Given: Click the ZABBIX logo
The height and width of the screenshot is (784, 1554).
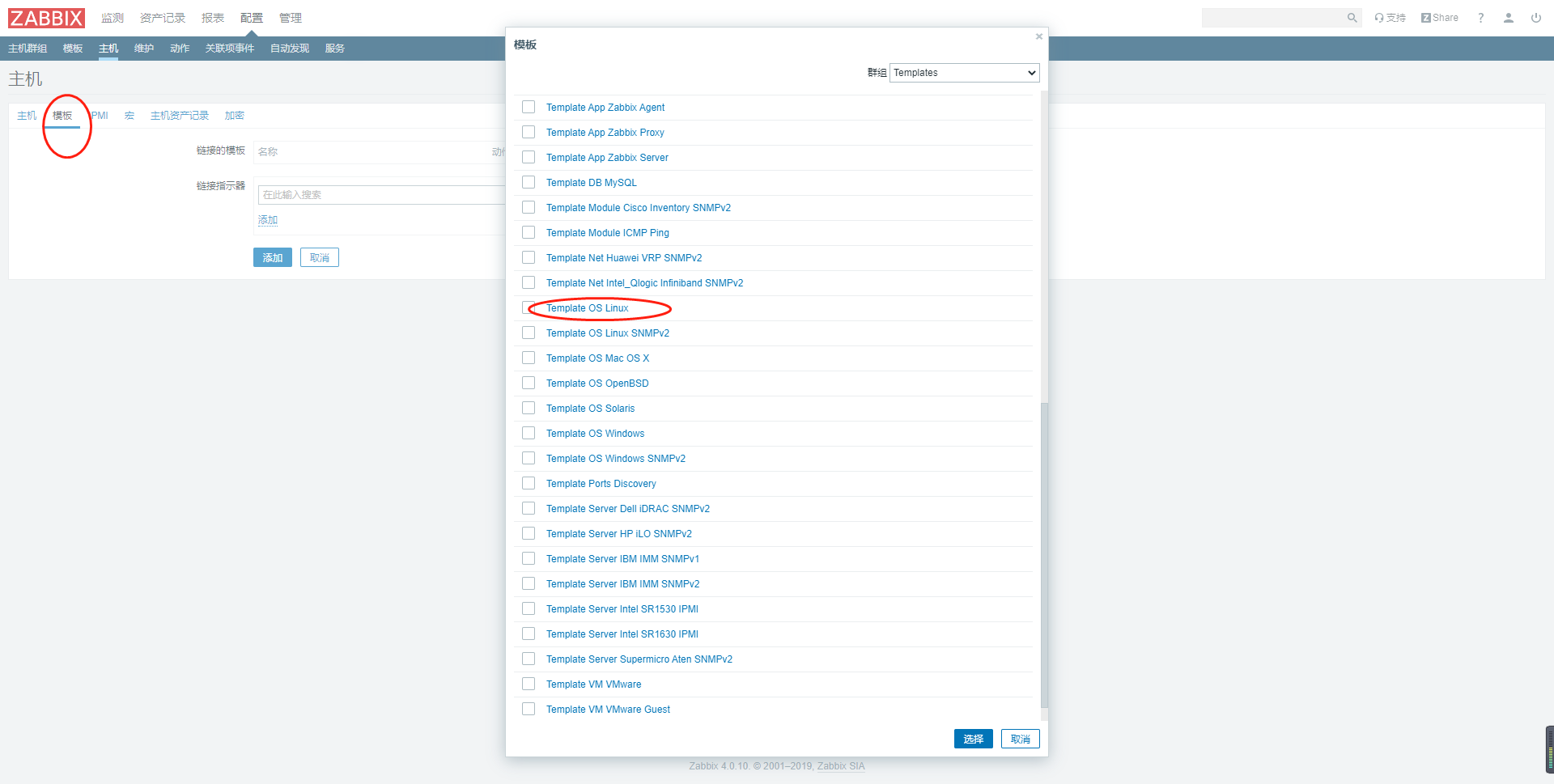Looking at the screenshot, I should (46, 18).
